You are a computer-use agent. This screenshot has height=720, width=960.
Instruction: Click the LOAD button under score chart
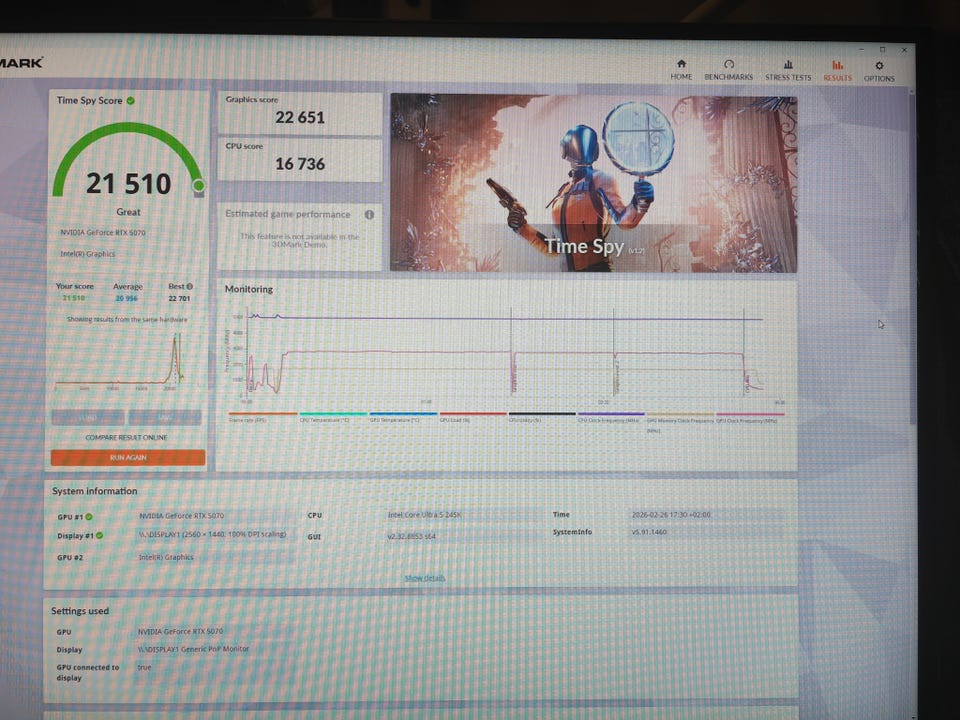click(x=88, y=418)
